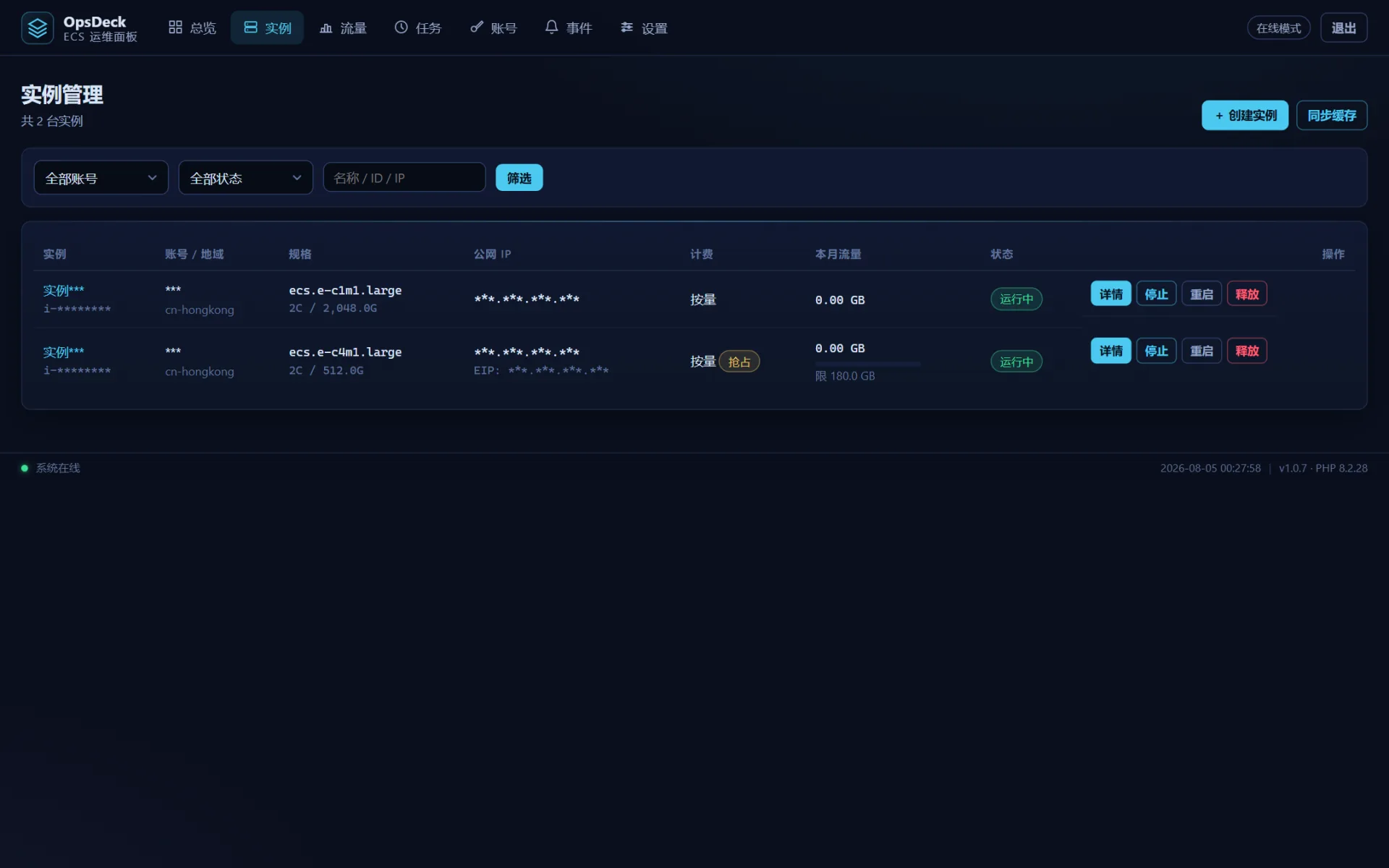
Task: Click the grid icon beside 总览
Action: [x=175, y=27]
